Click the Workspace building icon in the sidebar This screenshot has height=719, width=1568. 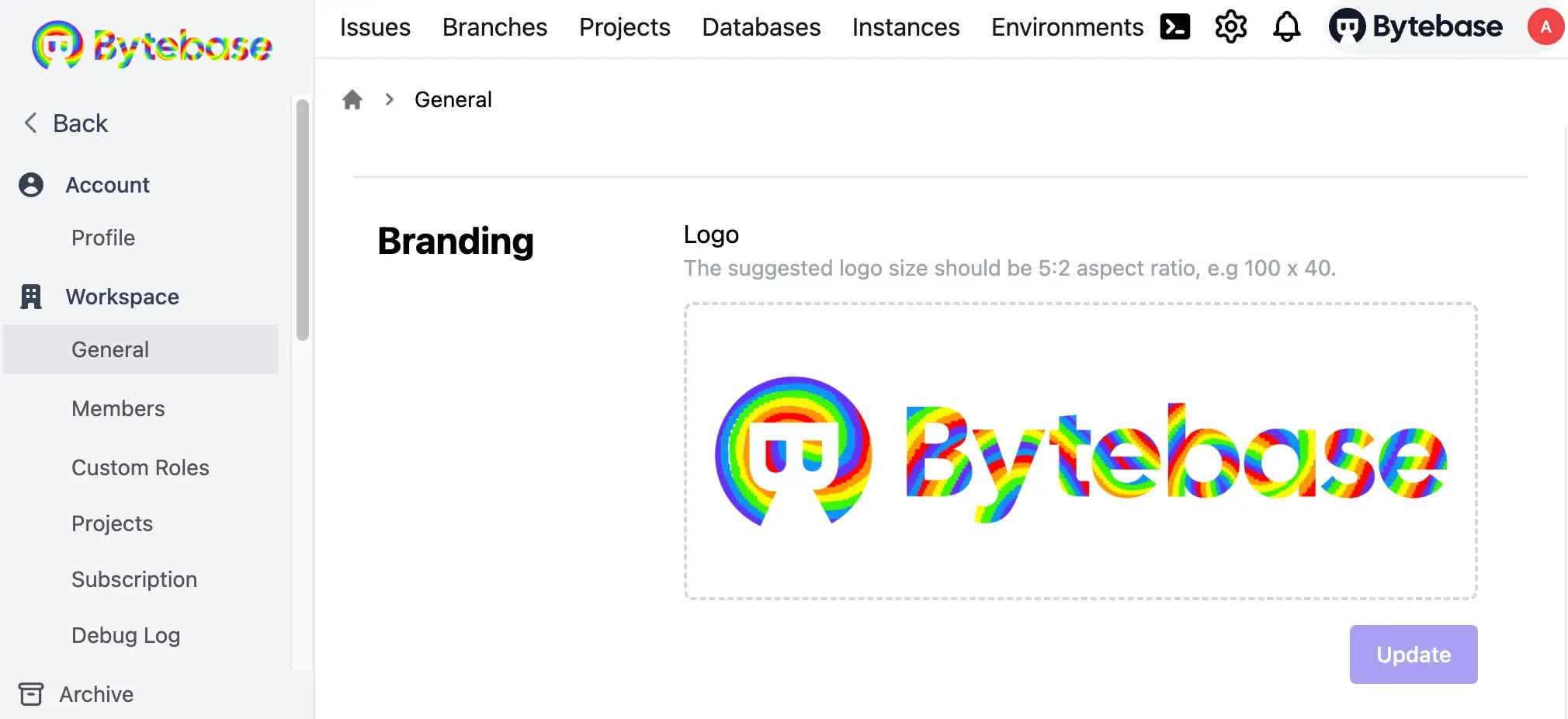point(29,297)
